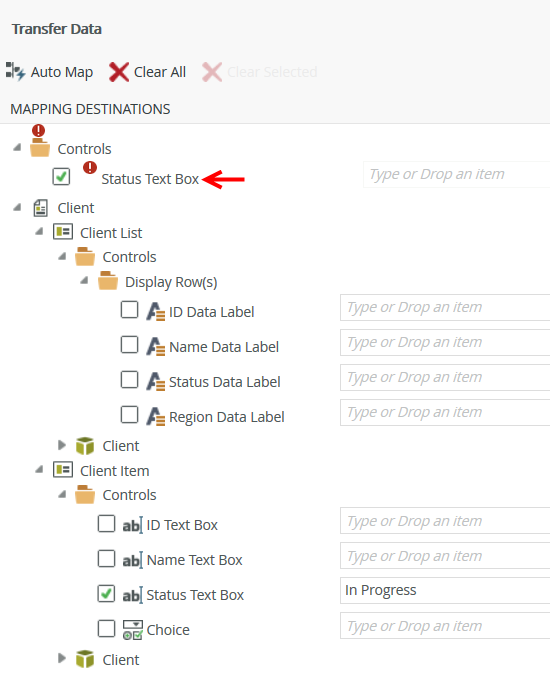Click the In Progress mapping field
Image resolution: width=550 pixels, height=686 pixels.
(x=445, y=591)
